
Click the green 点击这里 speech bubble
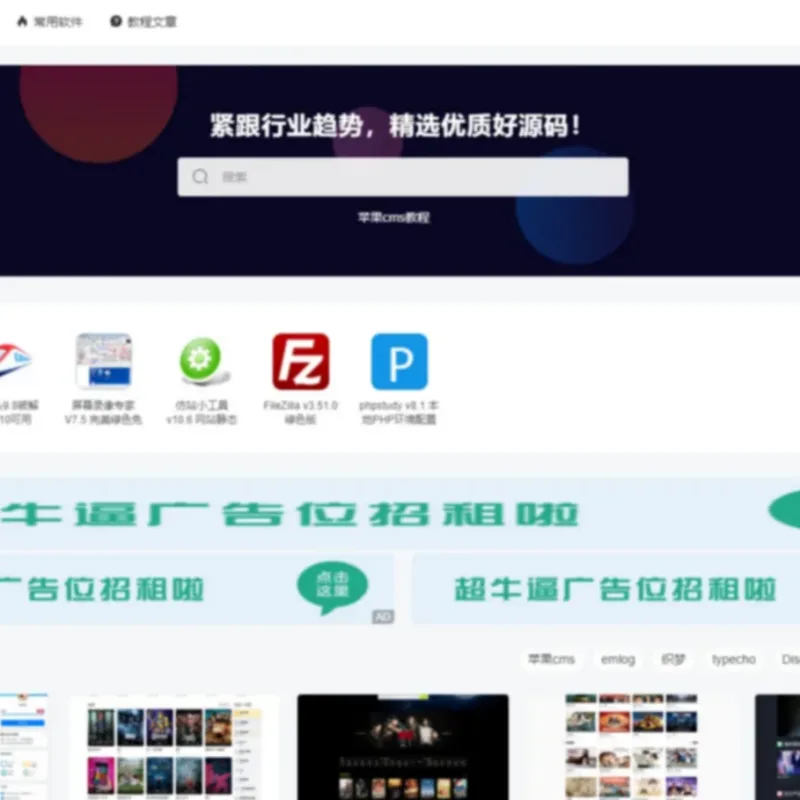click(333, 587)
